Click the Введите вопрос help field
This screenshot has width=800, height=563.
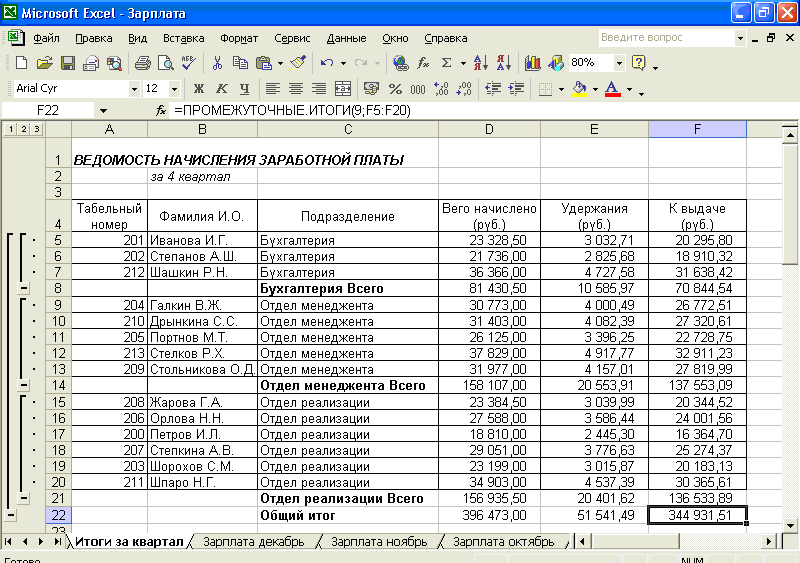[666, 38]
